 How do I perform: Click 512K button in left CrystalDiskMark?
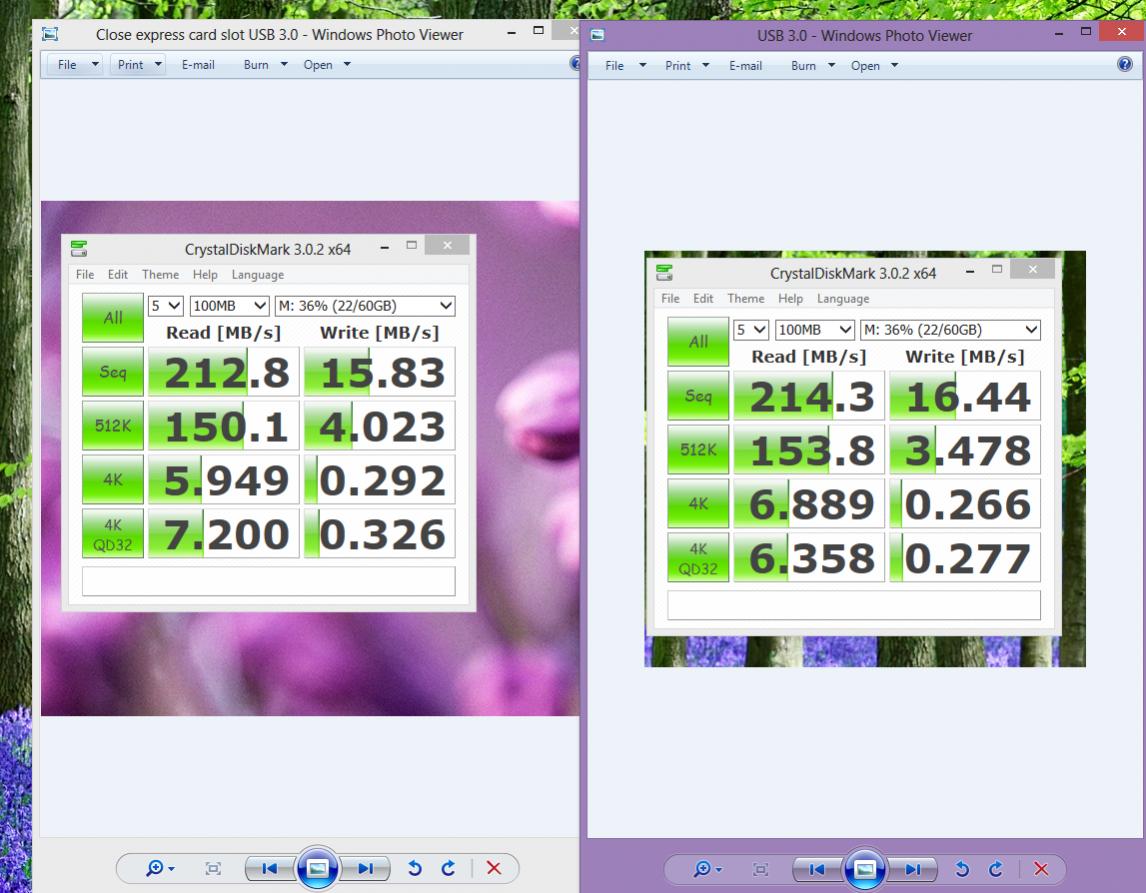[113, 425]
